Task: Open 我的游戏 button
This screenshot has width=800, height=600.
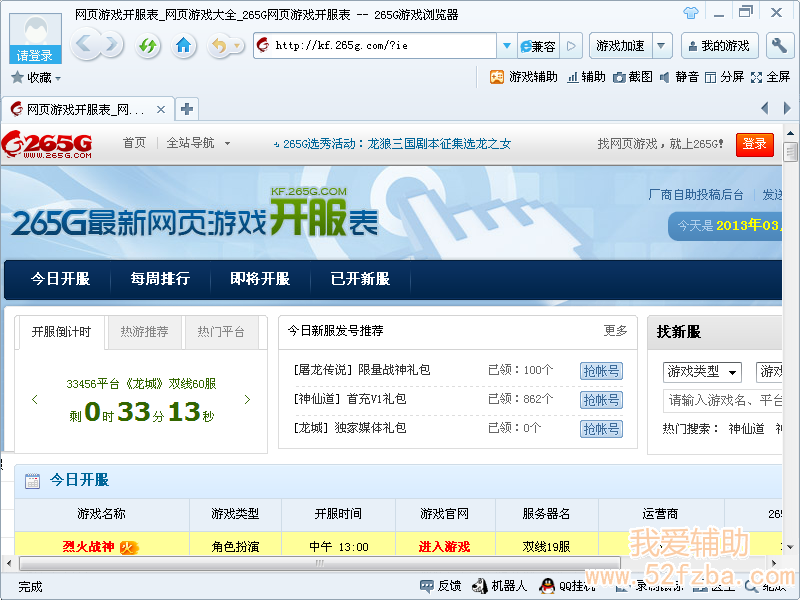Action: click(719, 46)
